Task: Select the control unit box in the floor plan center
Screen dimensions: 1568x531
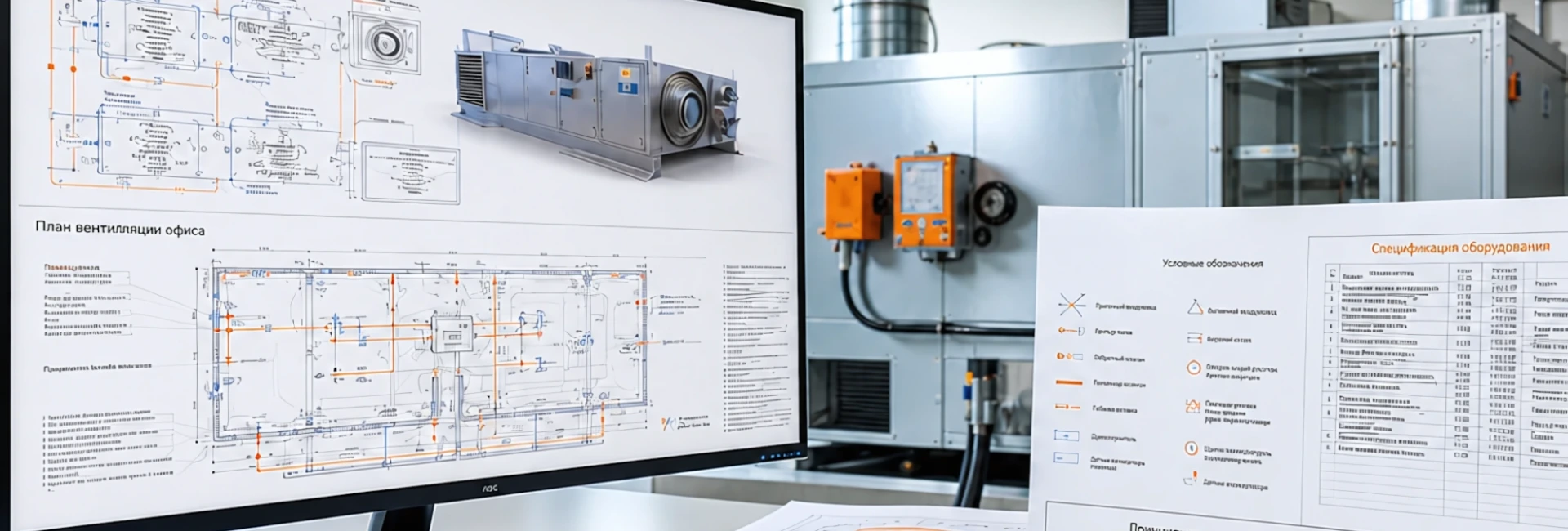Action: 452,334
